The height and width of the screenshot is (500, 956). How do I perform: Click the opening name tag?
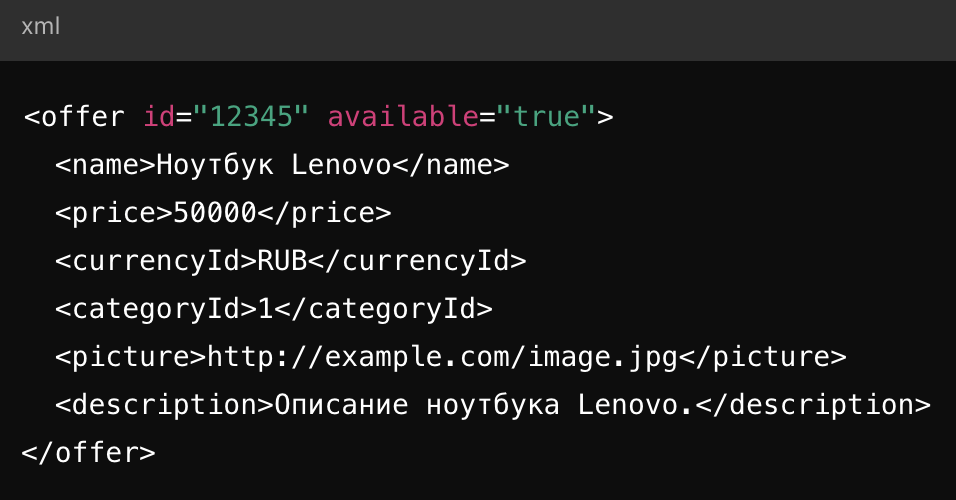coord(106,165)
